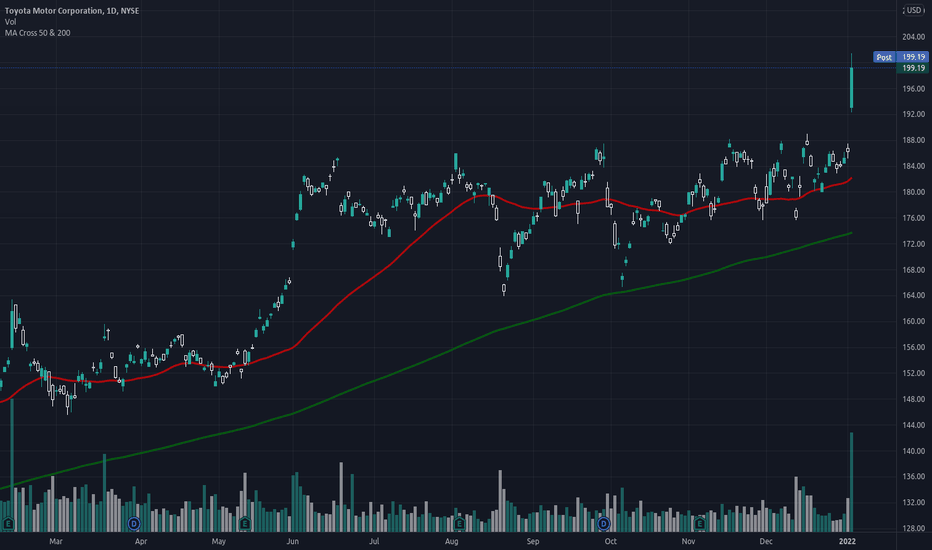This screenshot has height=550, width=932.
Task: Open the dividend D marker near Apr
Action: tap(134, 524)
